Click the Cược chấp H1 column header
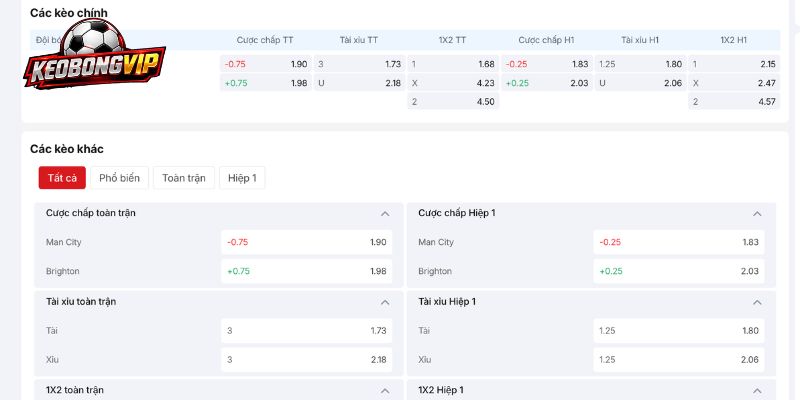 [x=546, y=40]
